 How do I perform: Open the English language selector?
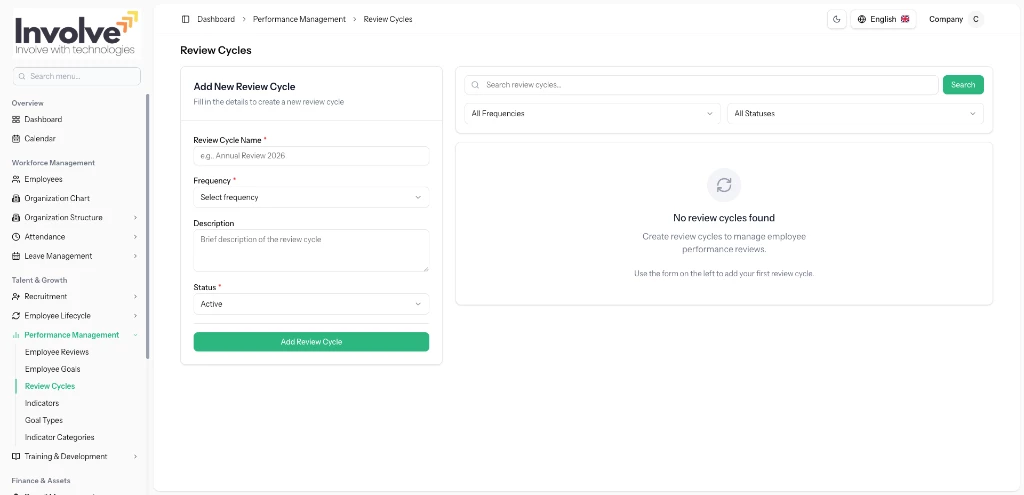point(883,19)
